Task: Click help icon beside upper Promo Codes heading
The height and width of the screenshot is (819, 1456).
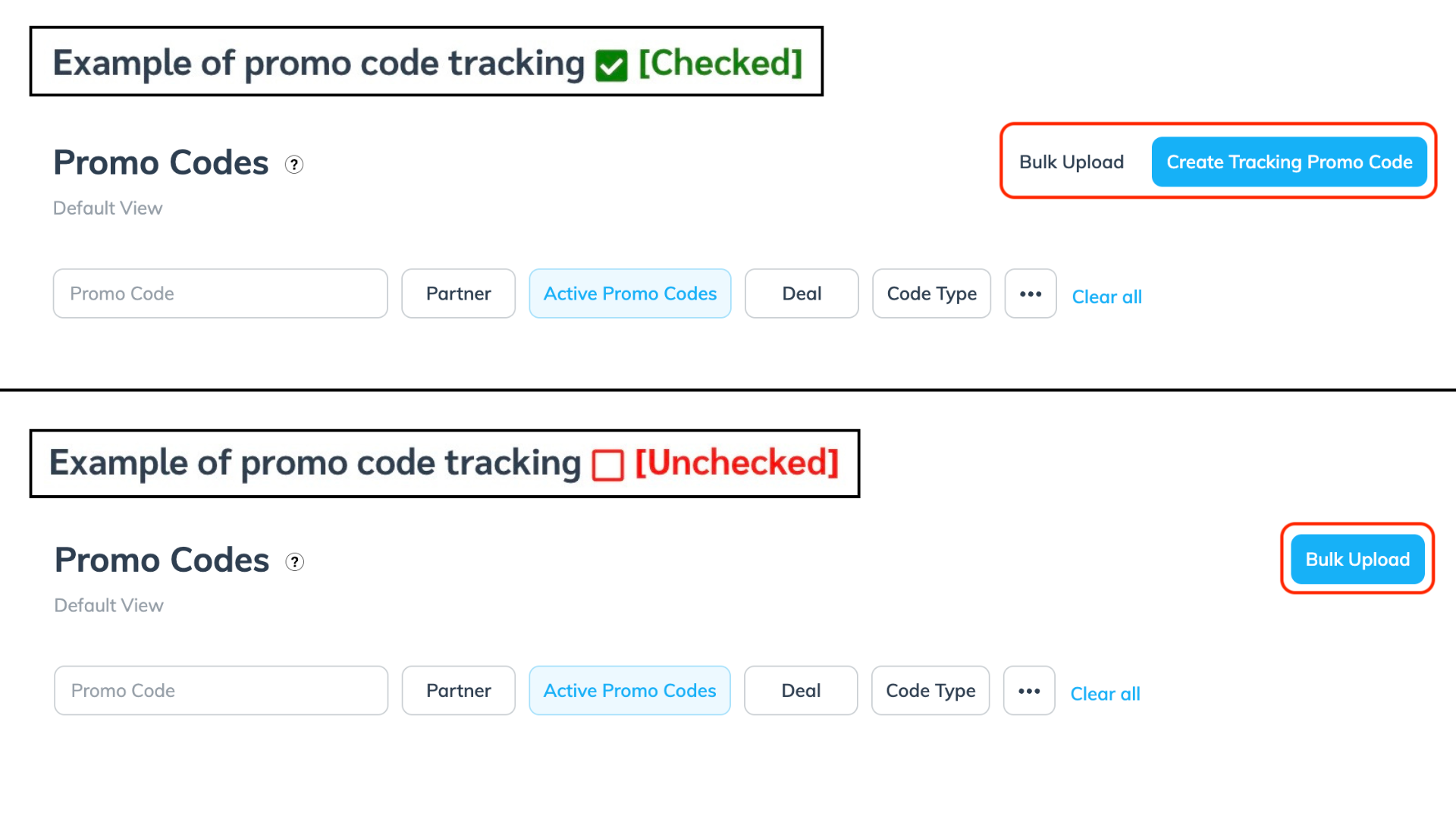Action: (x=294, y=165)
